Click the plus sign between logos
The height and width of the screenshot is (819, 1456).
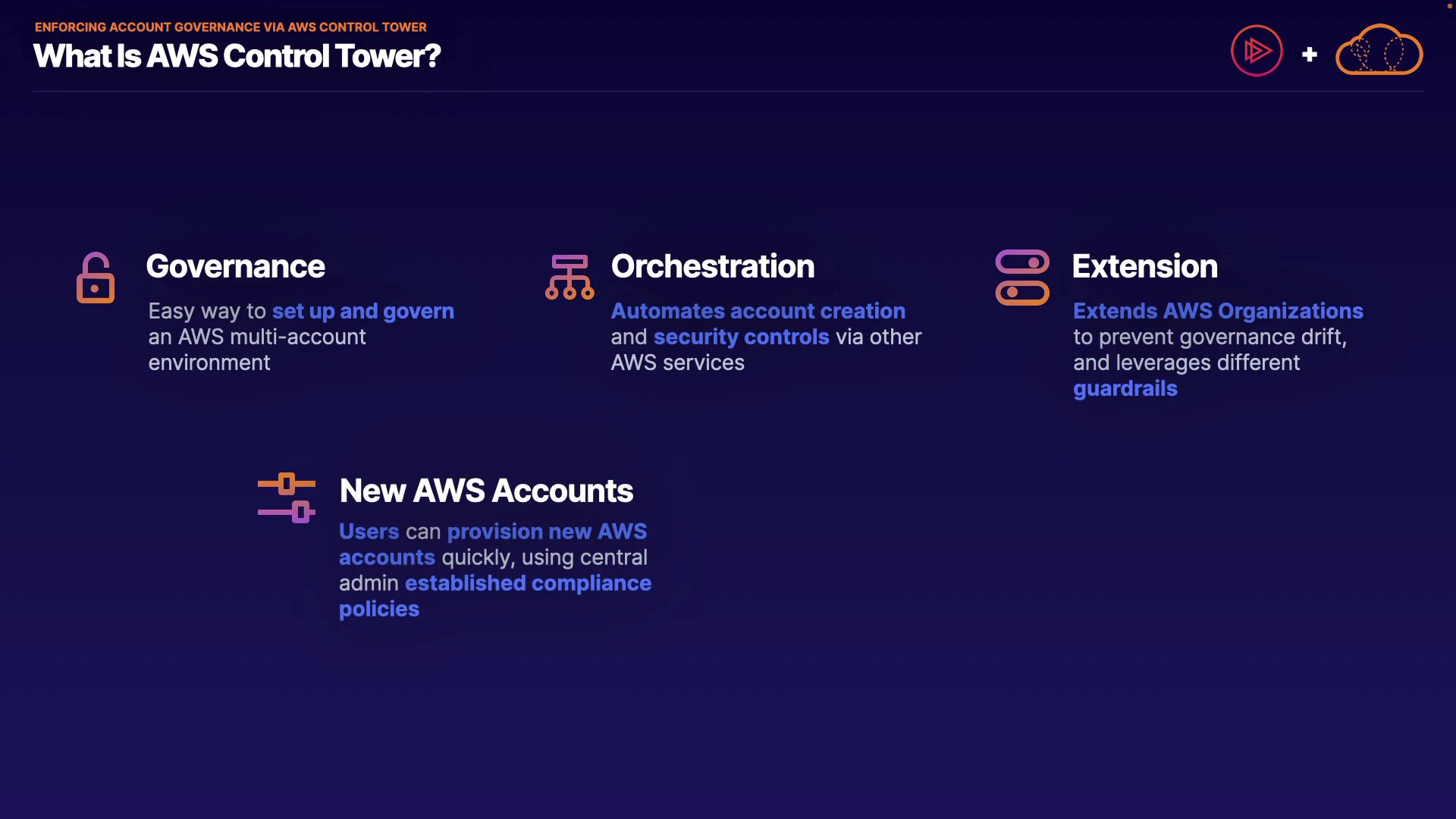coord(1309,55)
